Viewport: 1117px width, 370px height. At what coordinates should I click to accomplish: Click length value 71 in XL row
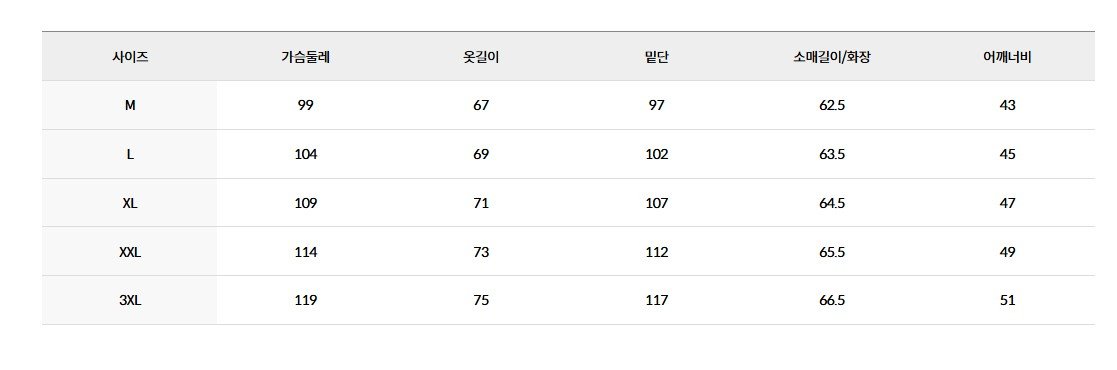pos(481,203)
